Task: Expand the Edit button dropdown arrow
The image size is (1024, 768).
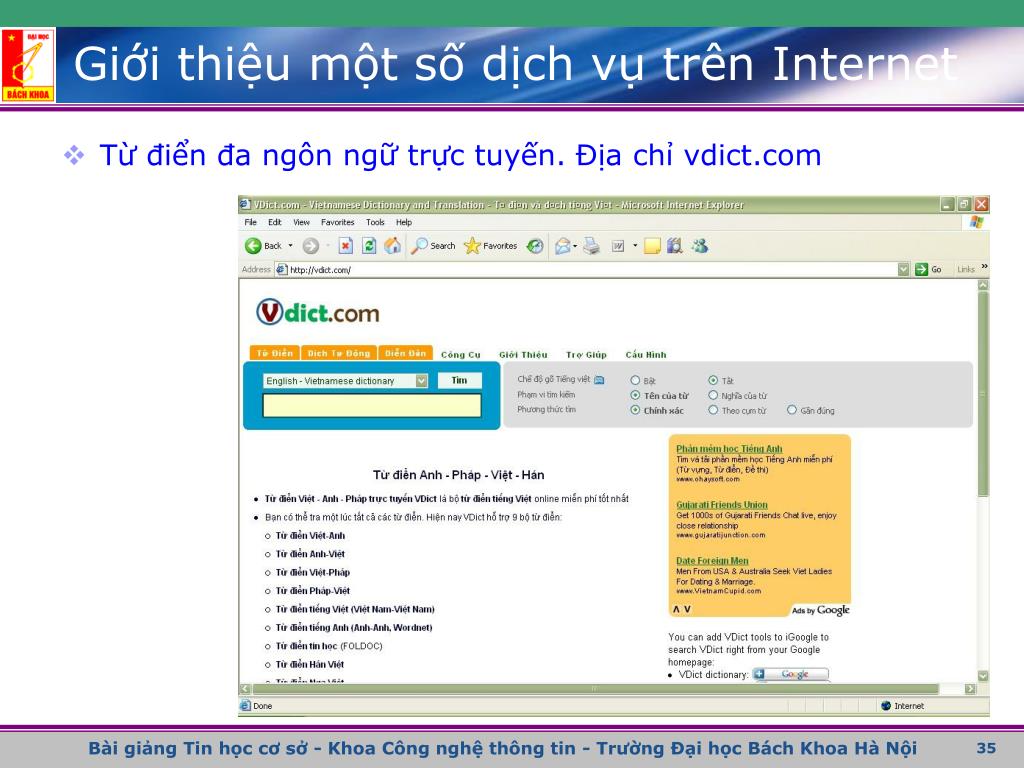Action: 635,246
